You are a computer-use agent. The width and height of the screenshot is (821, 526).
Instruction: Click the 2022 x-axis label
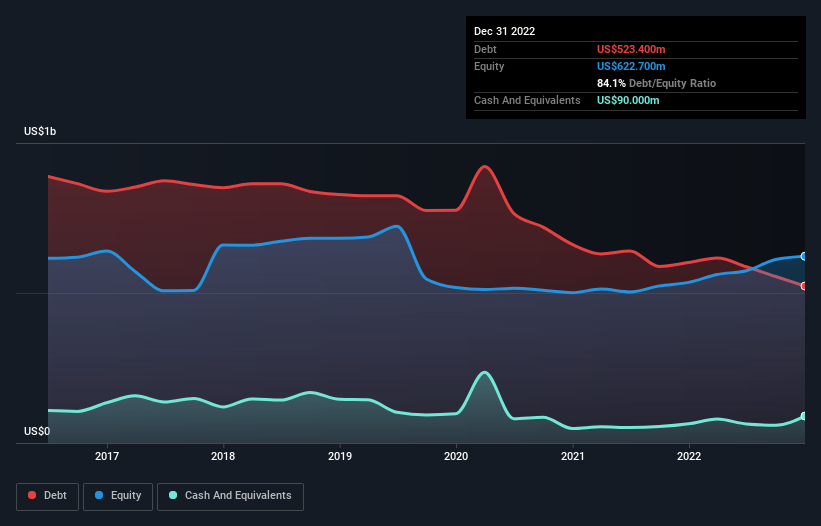click(x=689, y=456)
